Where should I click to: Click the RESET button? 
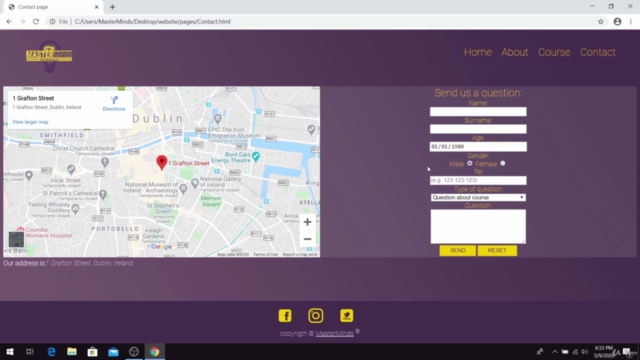497,251
